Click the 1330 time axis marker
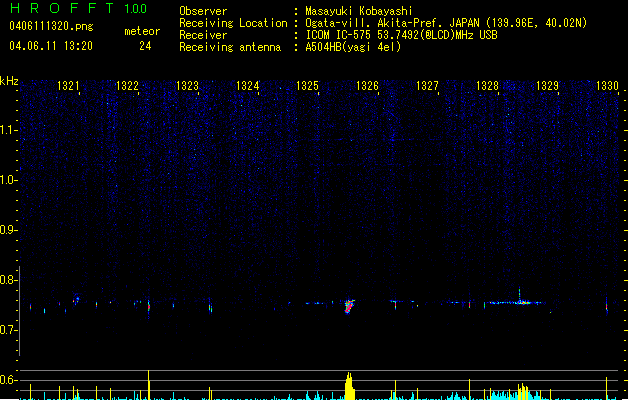The width and height of the screenshot is (629, 400). 607,86
